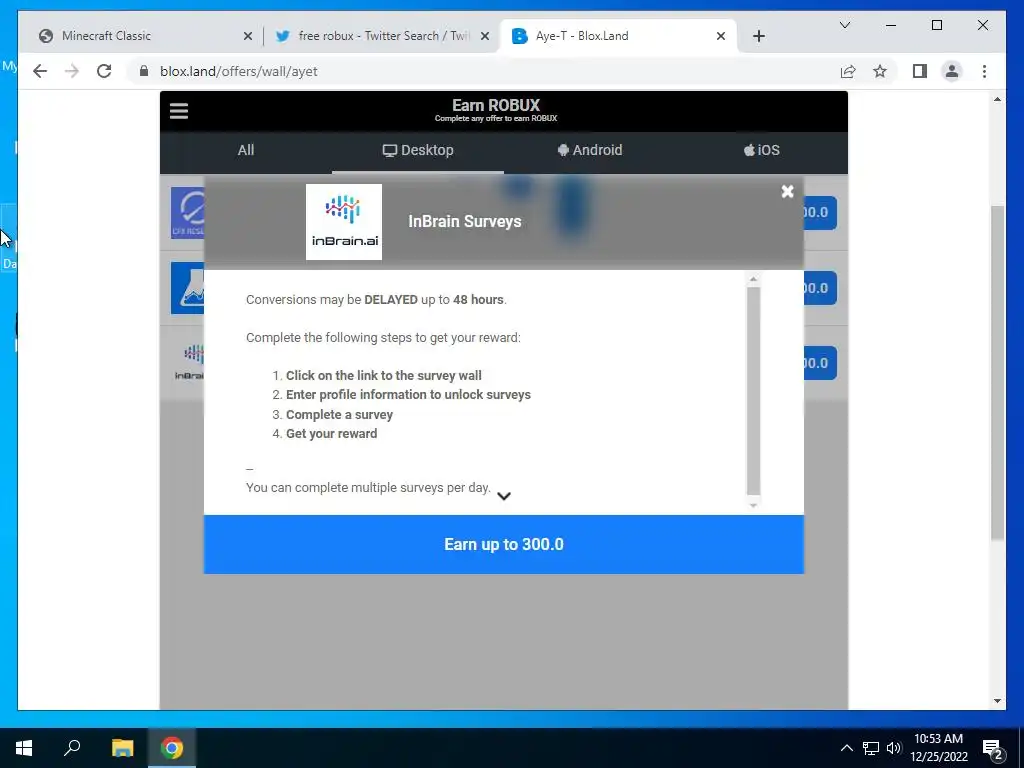Expand more details with the chevron arrow

tap(504, 496)
